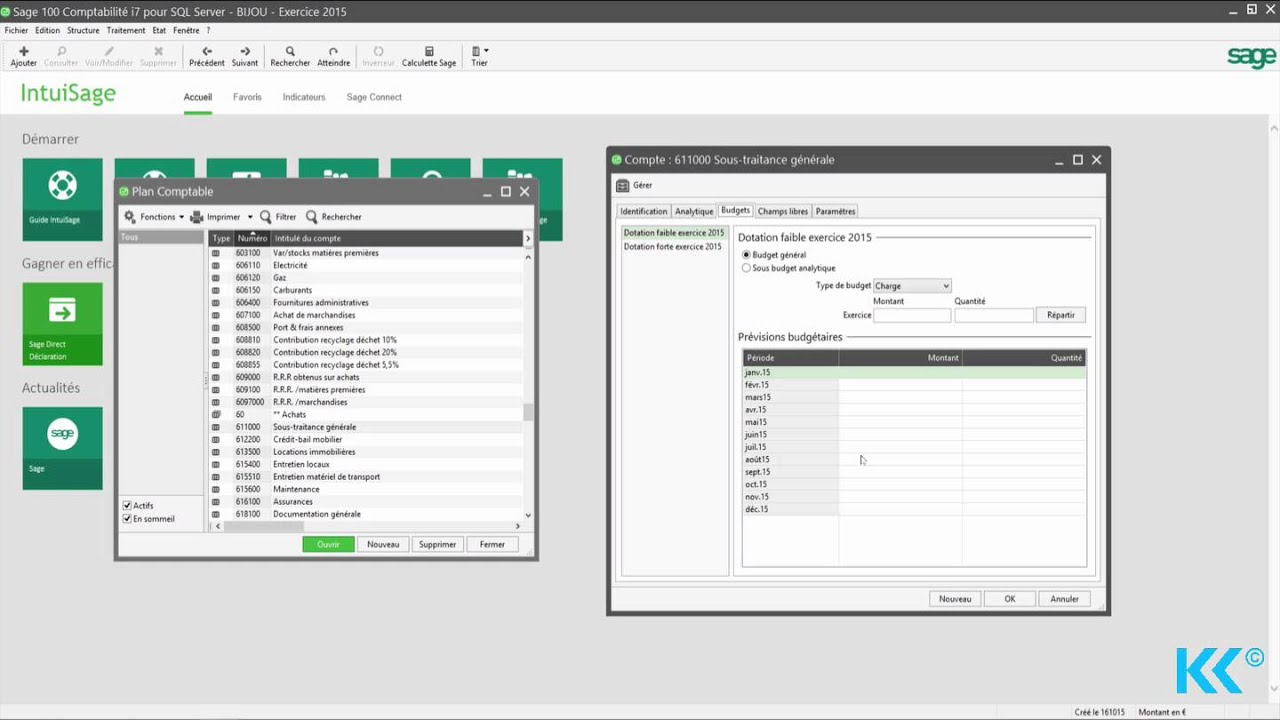Screen dimensions: 1280x720
Task: Click OK in Compte window
Action: pyautogui.click(x=1009, y=599)
